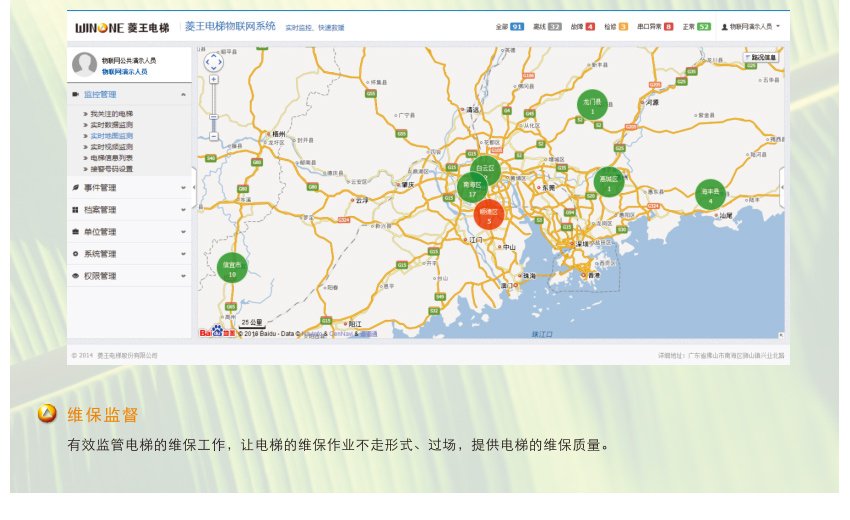Click the gear icon beside 系统管理

[x=75, y=254]
